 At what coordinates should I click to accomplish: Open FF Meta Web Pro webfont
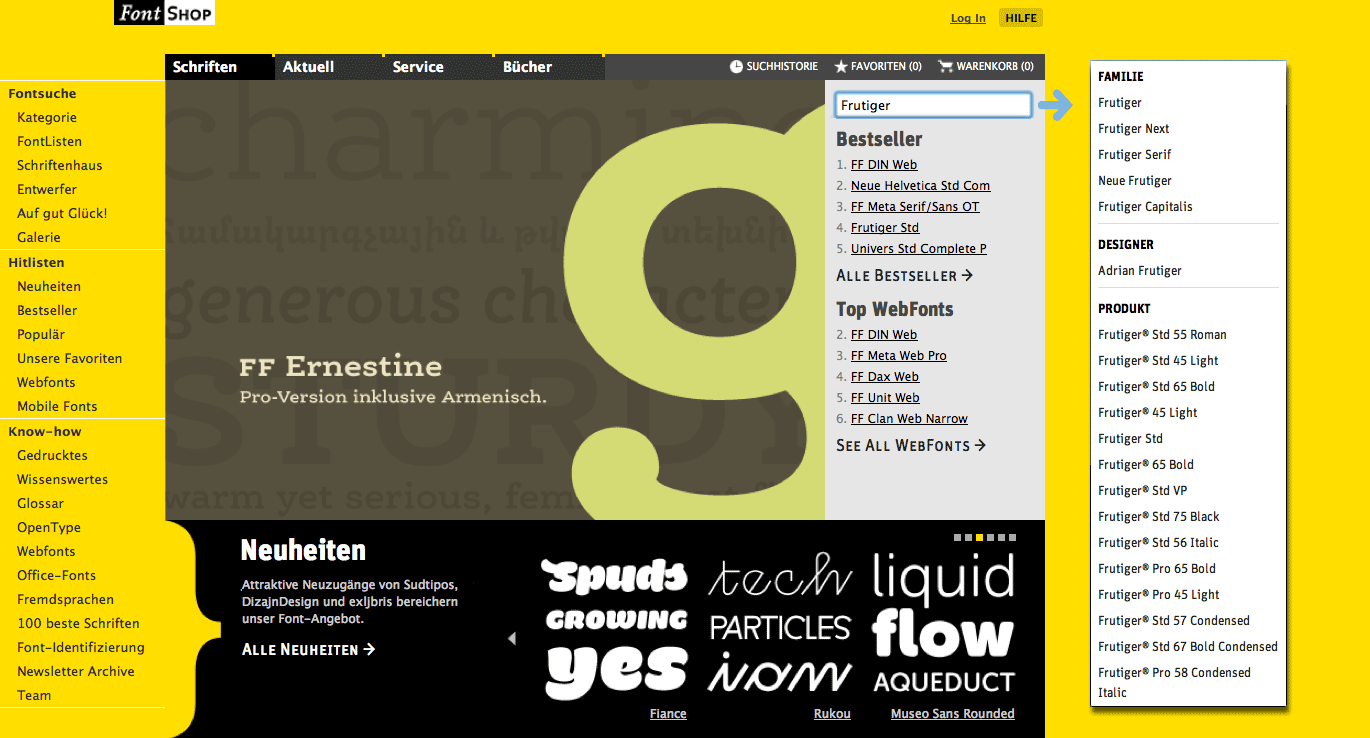point(899,356)
